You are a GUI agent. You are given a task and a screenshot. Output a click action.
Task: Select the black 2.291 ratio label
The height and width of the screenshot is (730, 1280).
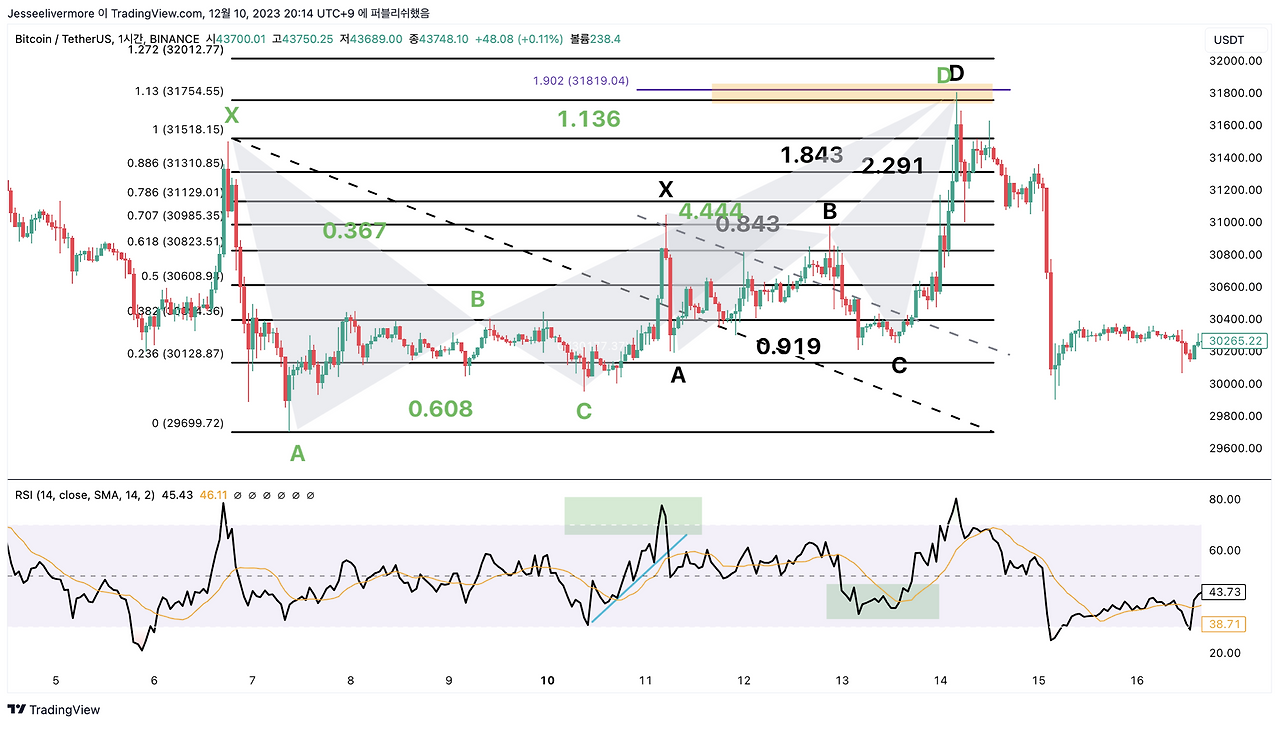pos(892,166)
